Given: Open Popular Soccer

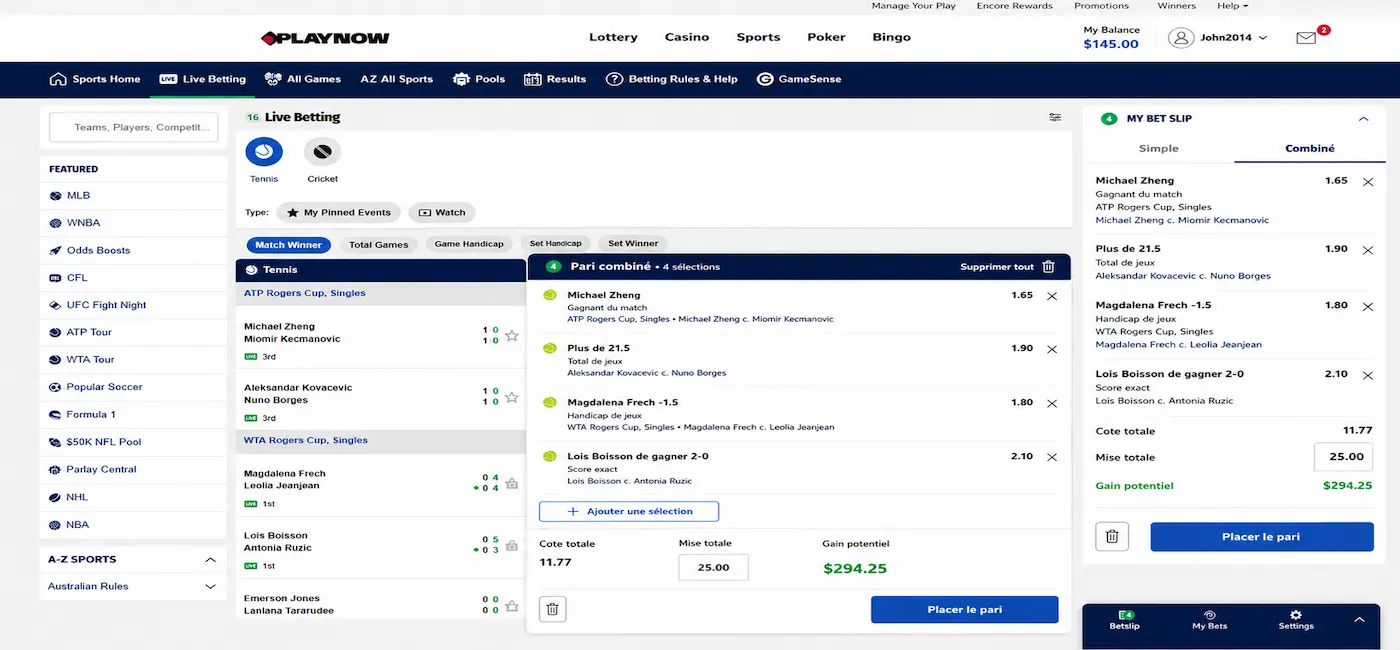Looking at the screenshot, I should [134, 387].
